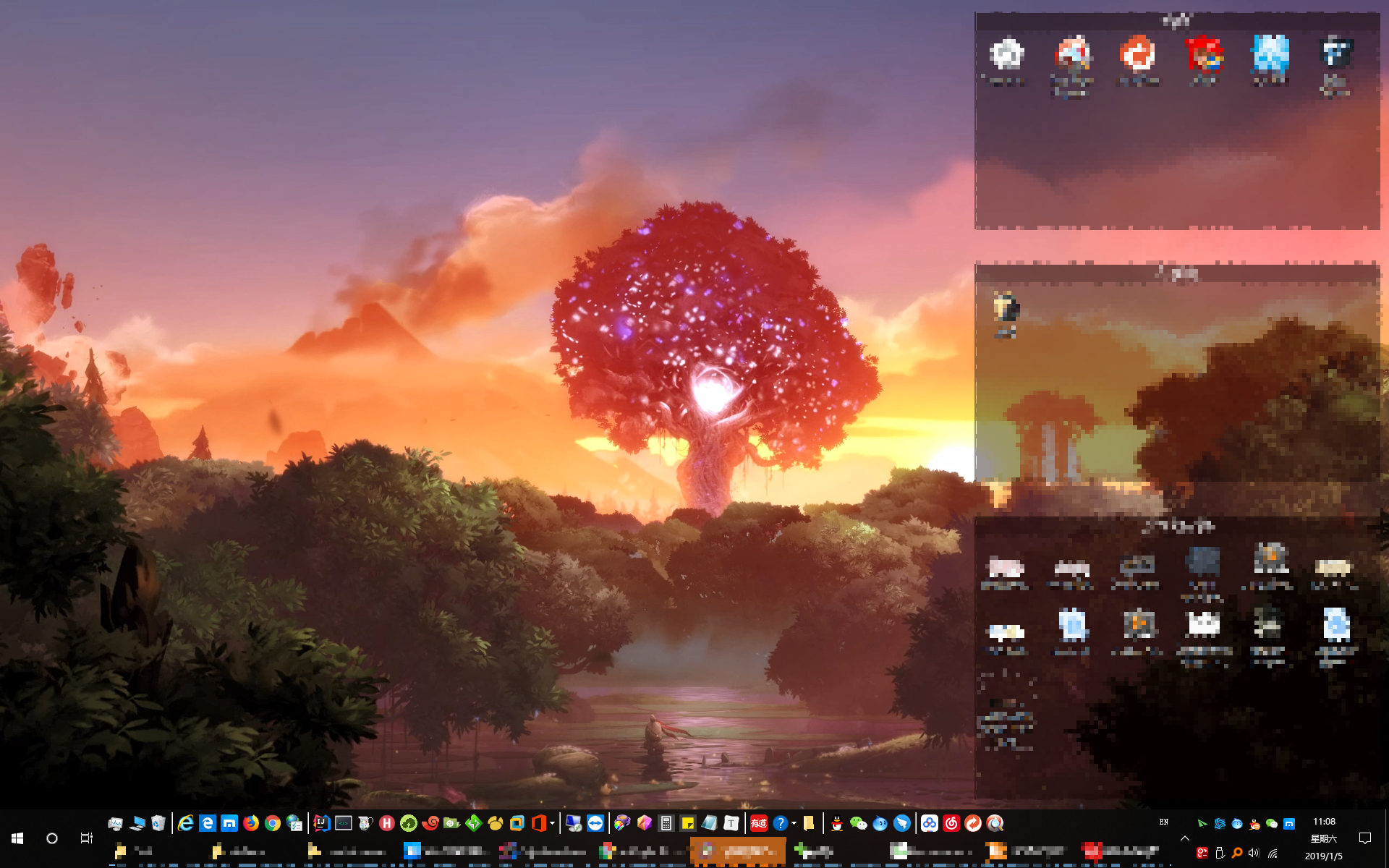Open the paint palette cup icon
The image size is (1389, 868).
point(623,823)
